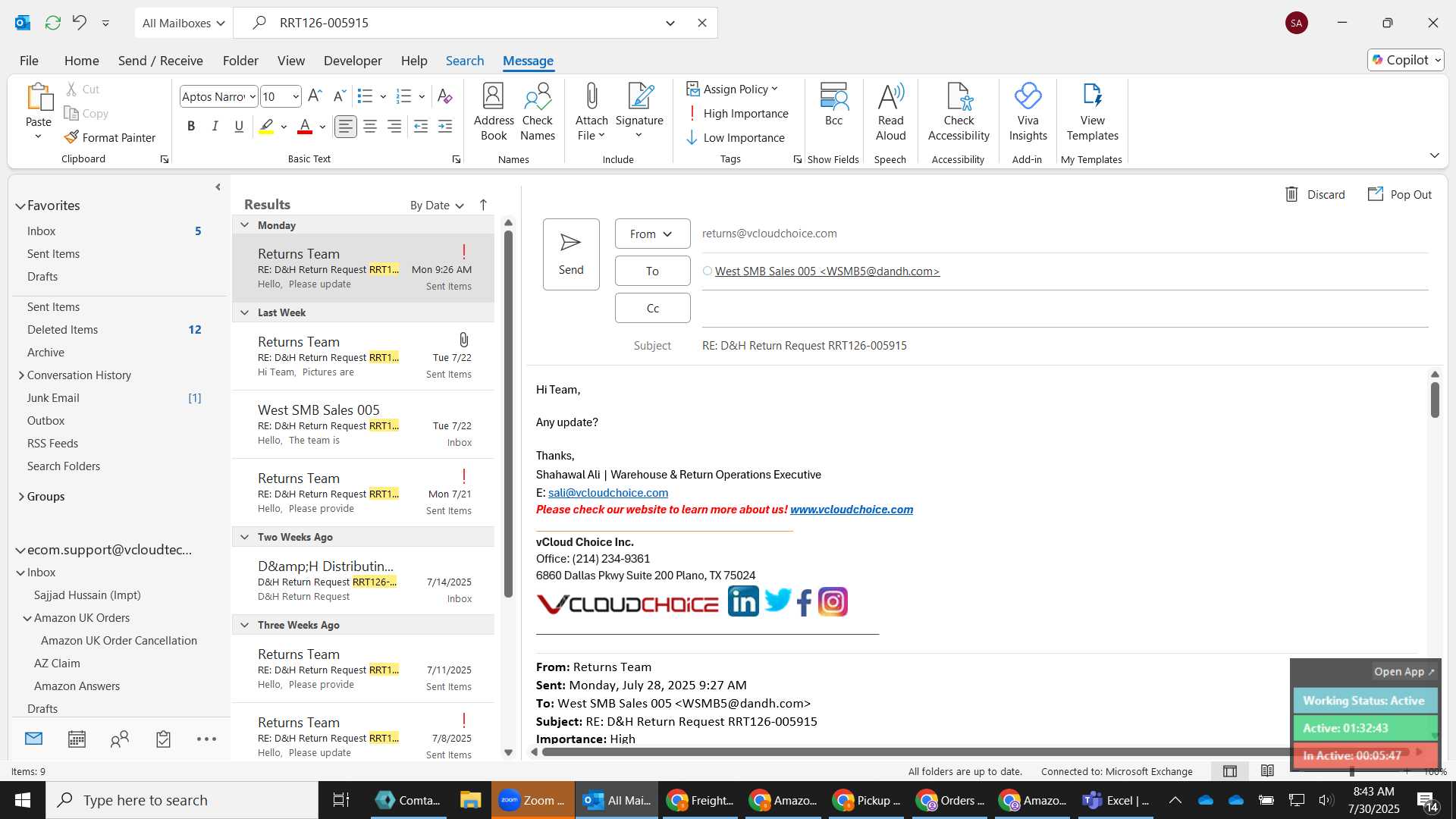Toggle sort order arrow in Results
Image resolution: width=1456 pixels, height=819 pixels.
[x=483, y=205]
